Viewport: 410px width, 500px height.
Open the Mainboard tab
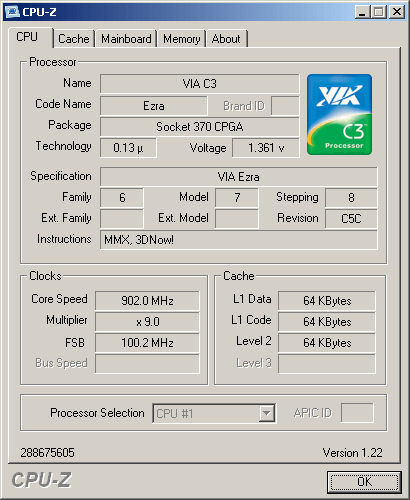[126, 39]
